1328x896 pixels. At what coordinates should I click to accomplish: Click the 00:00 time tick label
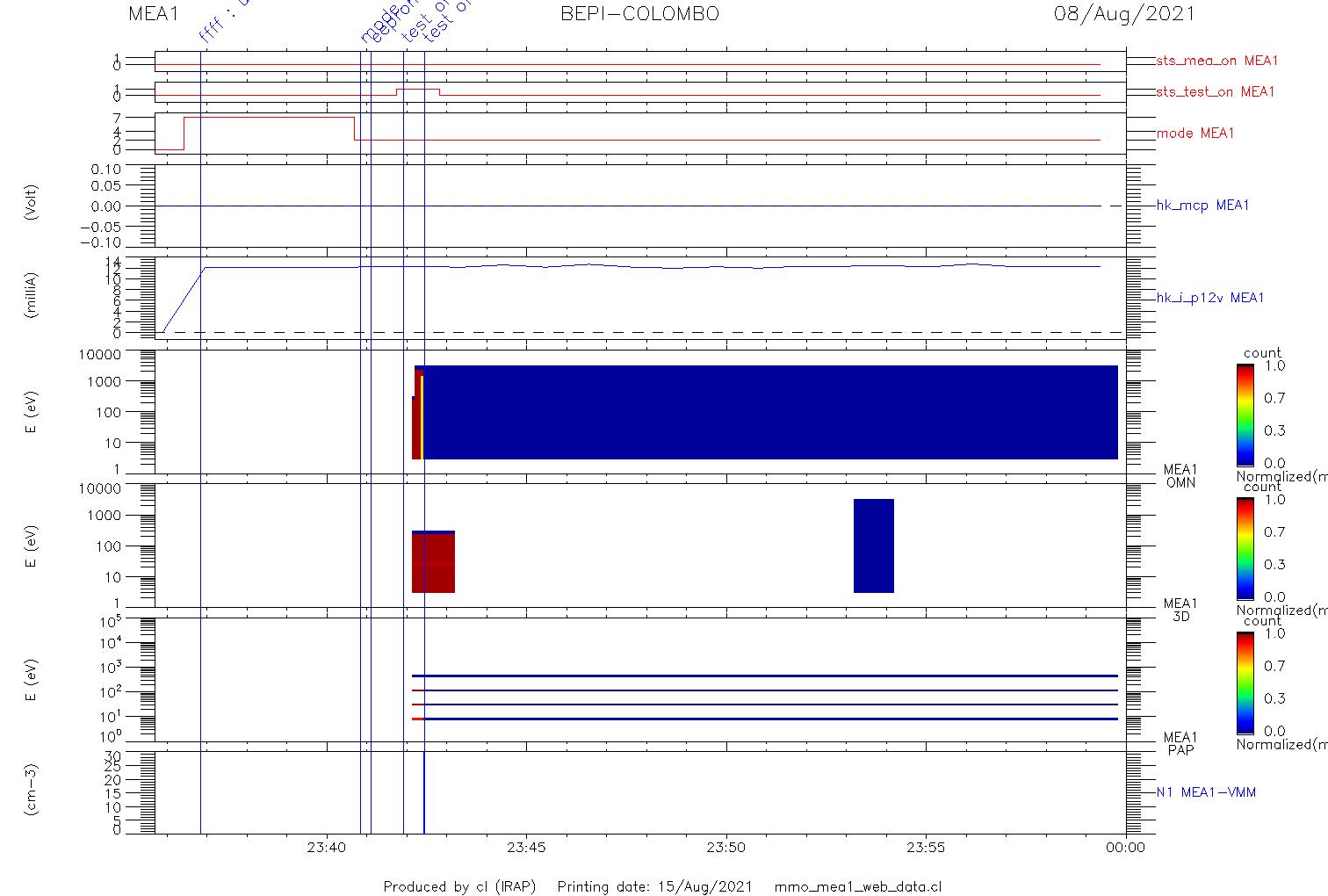(1125, 848)
